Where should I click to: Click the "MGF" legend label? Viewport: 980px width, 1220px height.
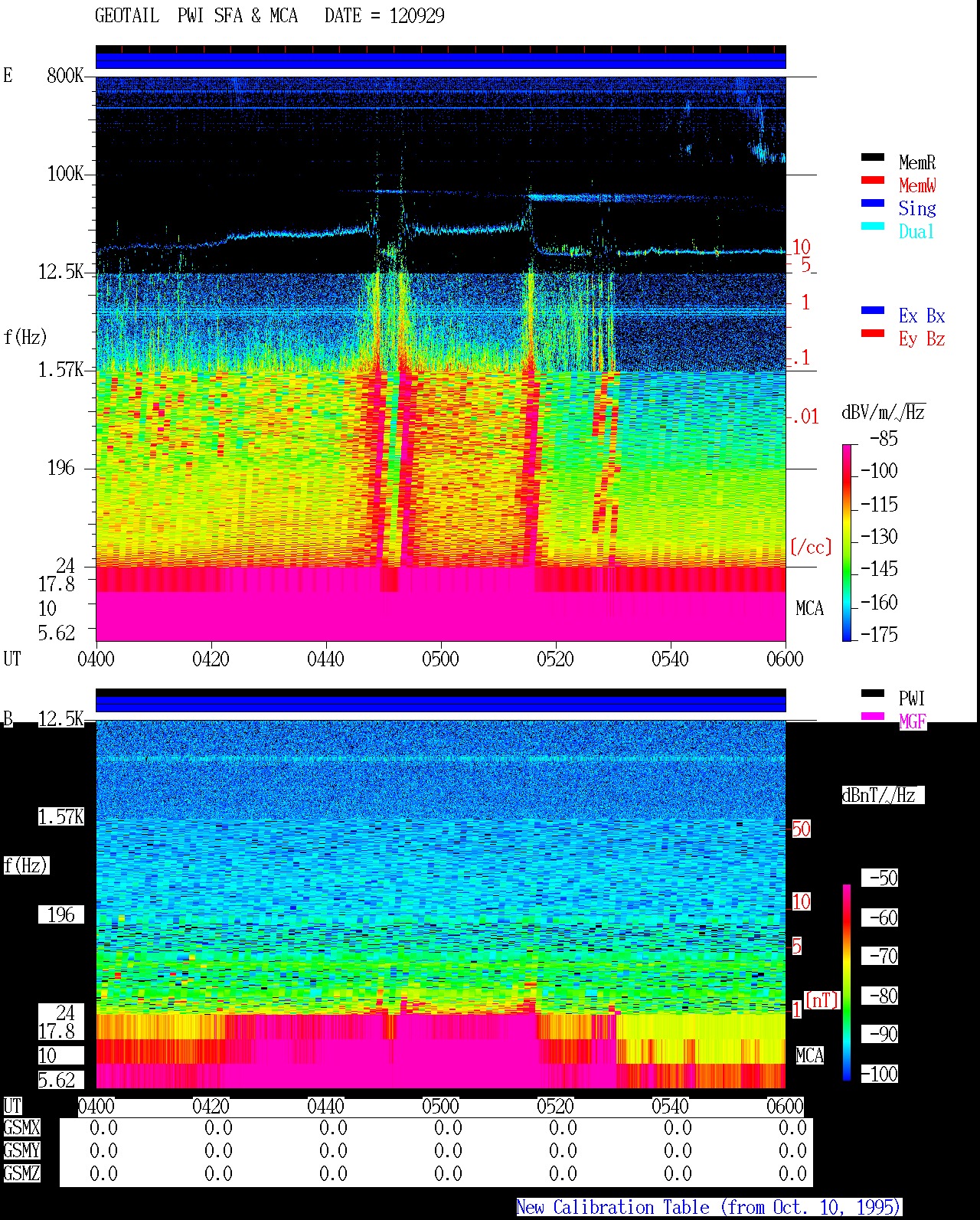(x=913, y=721)
